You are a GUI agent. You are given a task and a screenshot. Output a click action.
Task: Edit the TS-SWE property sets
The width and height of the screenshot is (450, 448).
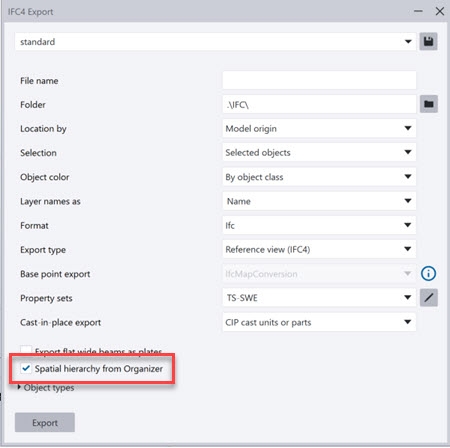tap(429, 298)
